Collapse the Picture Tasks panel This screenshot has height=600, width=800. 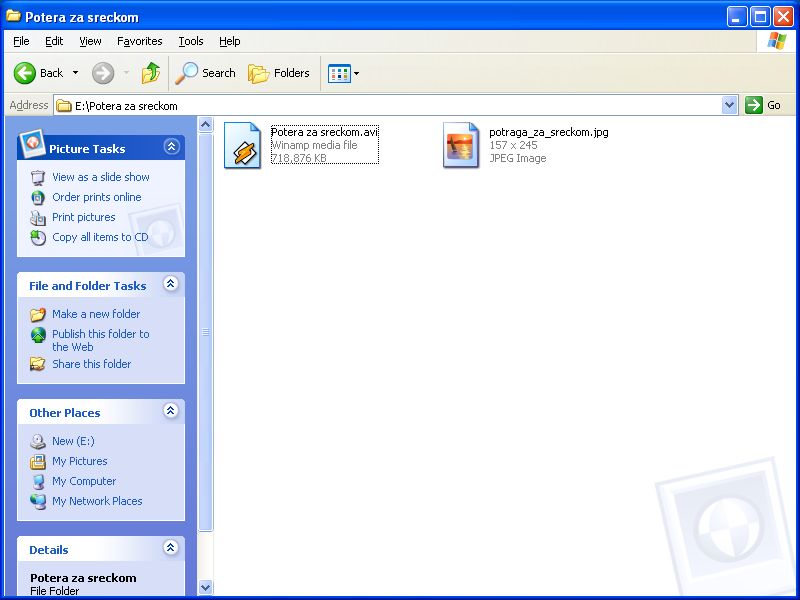tap(171, 147)
